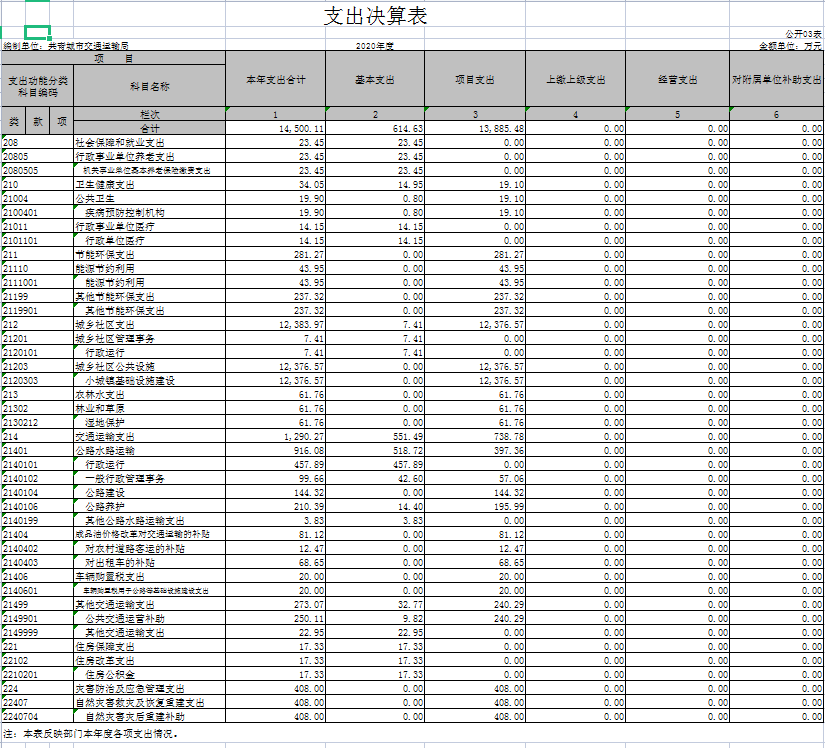Click the 经营支出 column header
The image size is (825, 748).
pyautogui.click(x=677, y=79)
